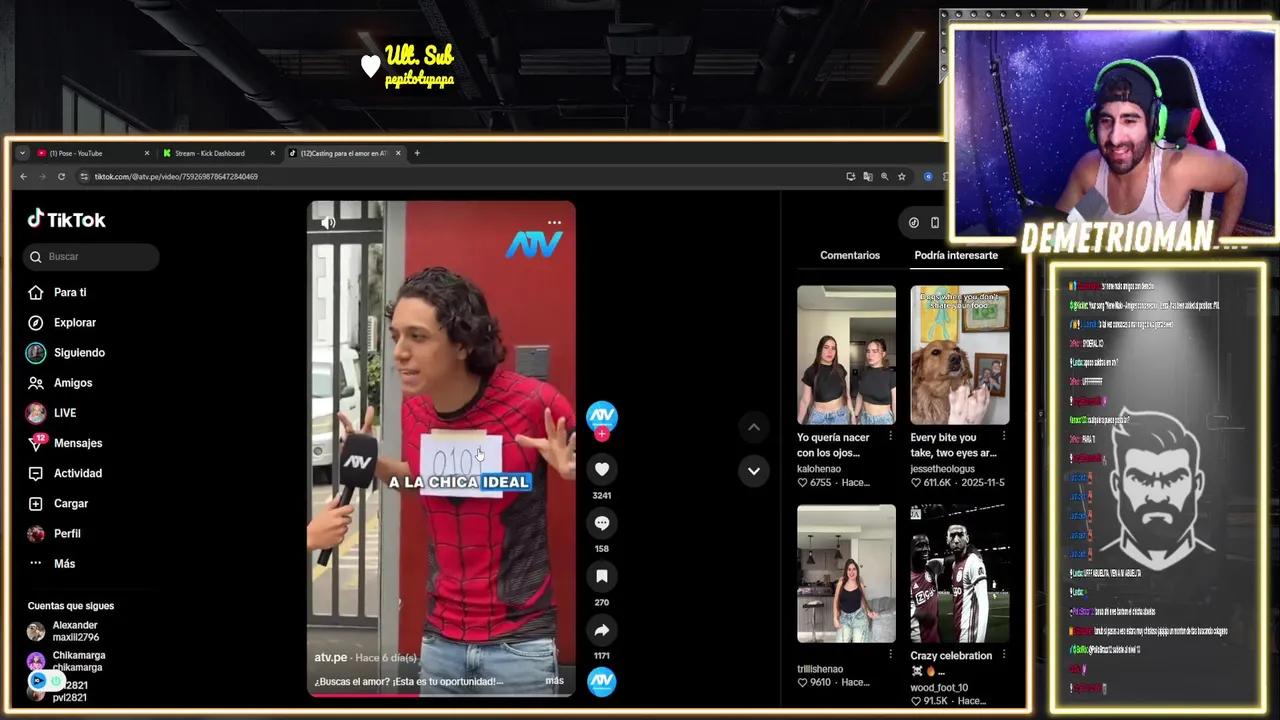Close the Pose - YouTube tab
This screenshot has height=720, width=1280.
147,153
